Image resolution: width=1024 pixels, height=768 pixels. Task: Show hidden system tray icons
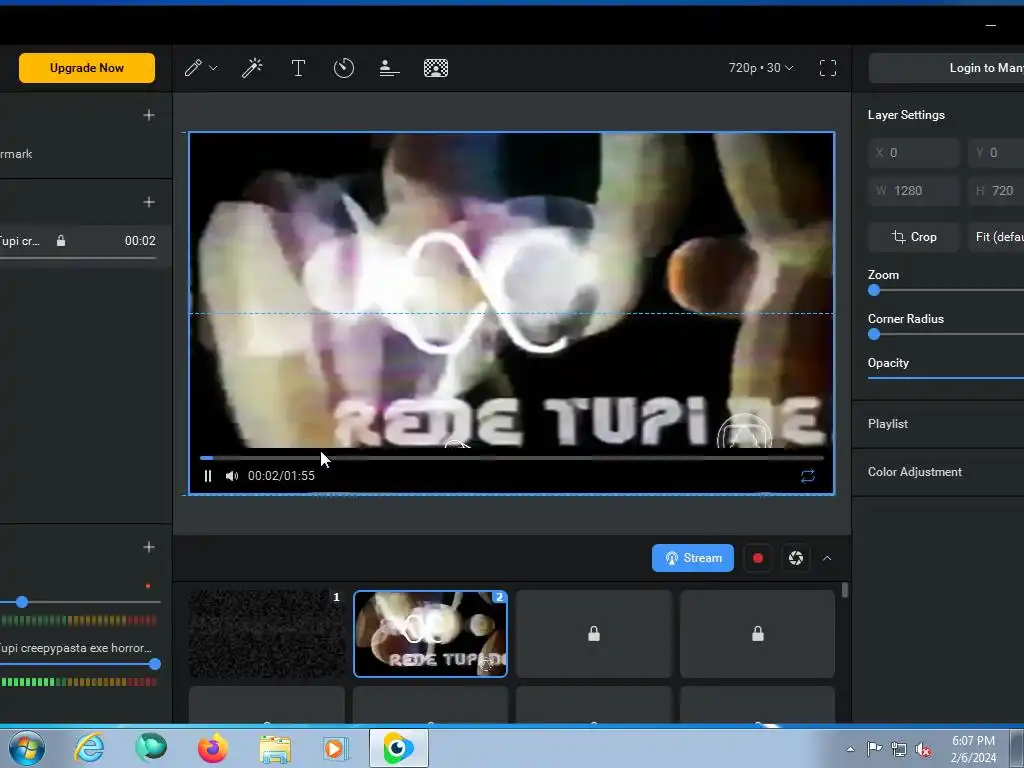[850, 749]
